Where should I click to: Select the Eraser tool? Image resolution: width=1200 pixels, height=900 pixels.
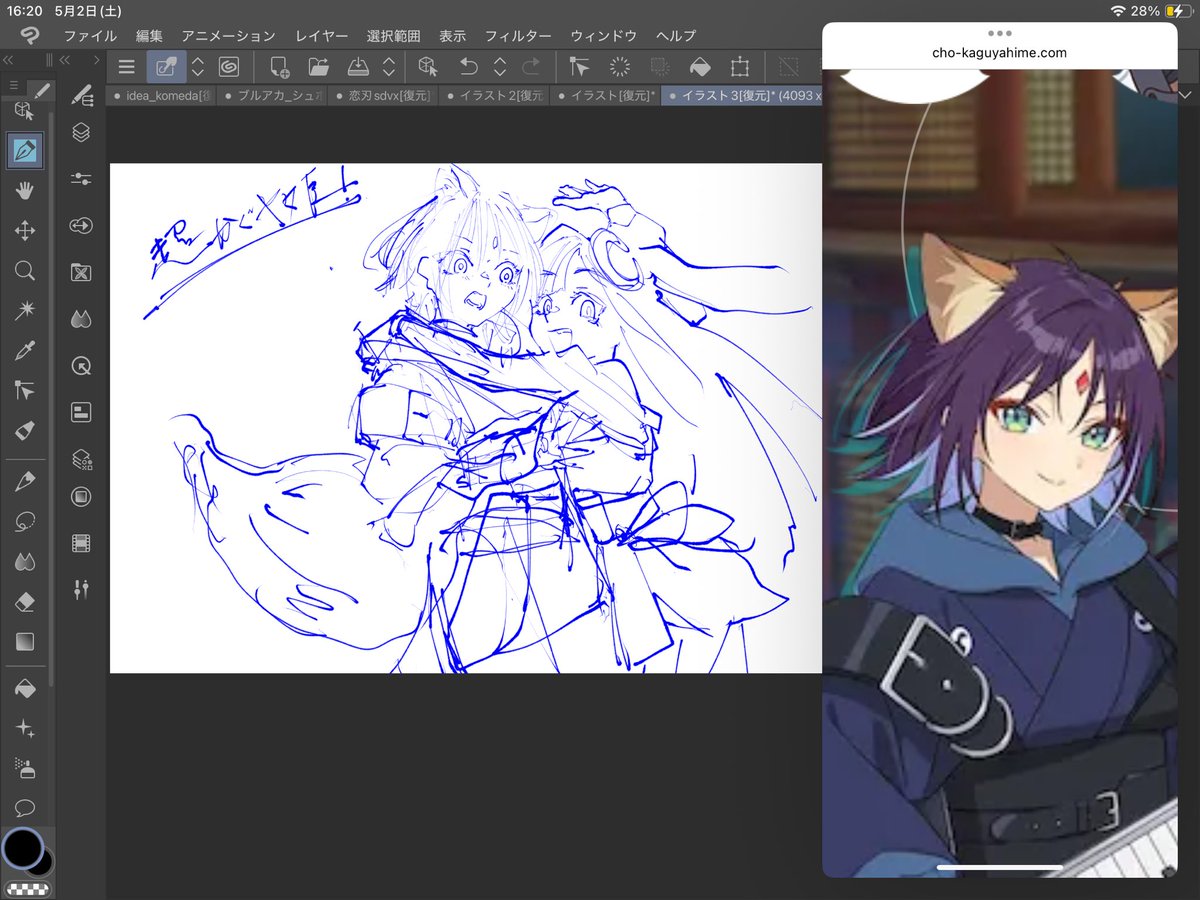coord(25,602)
